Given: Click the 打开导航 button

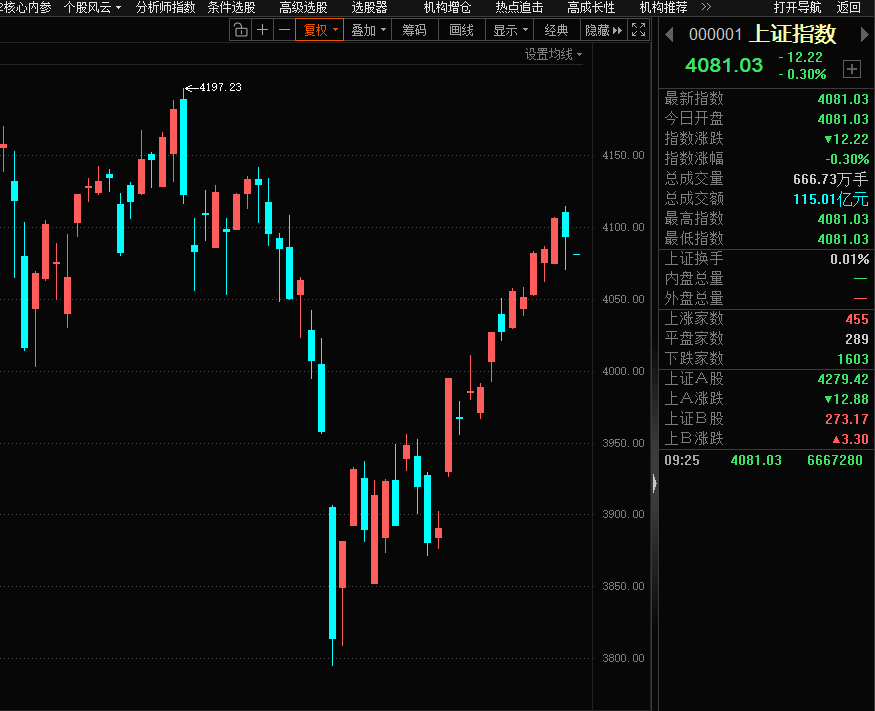Looking at the screenshot, I should point(797,7).
